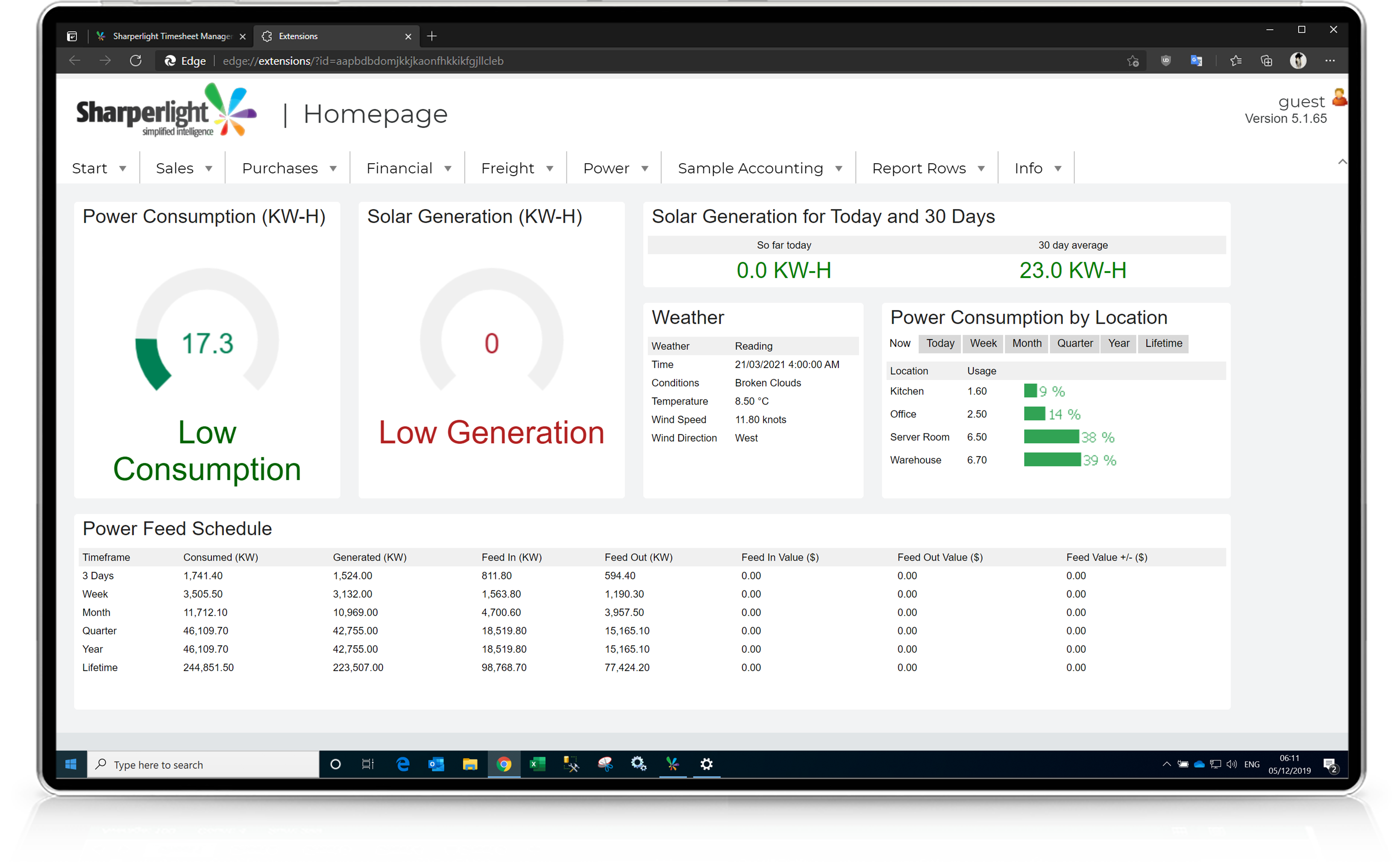1400x862 pixels.
Task: Click the uBlock shield extension icon
Action: point(1165,60)
